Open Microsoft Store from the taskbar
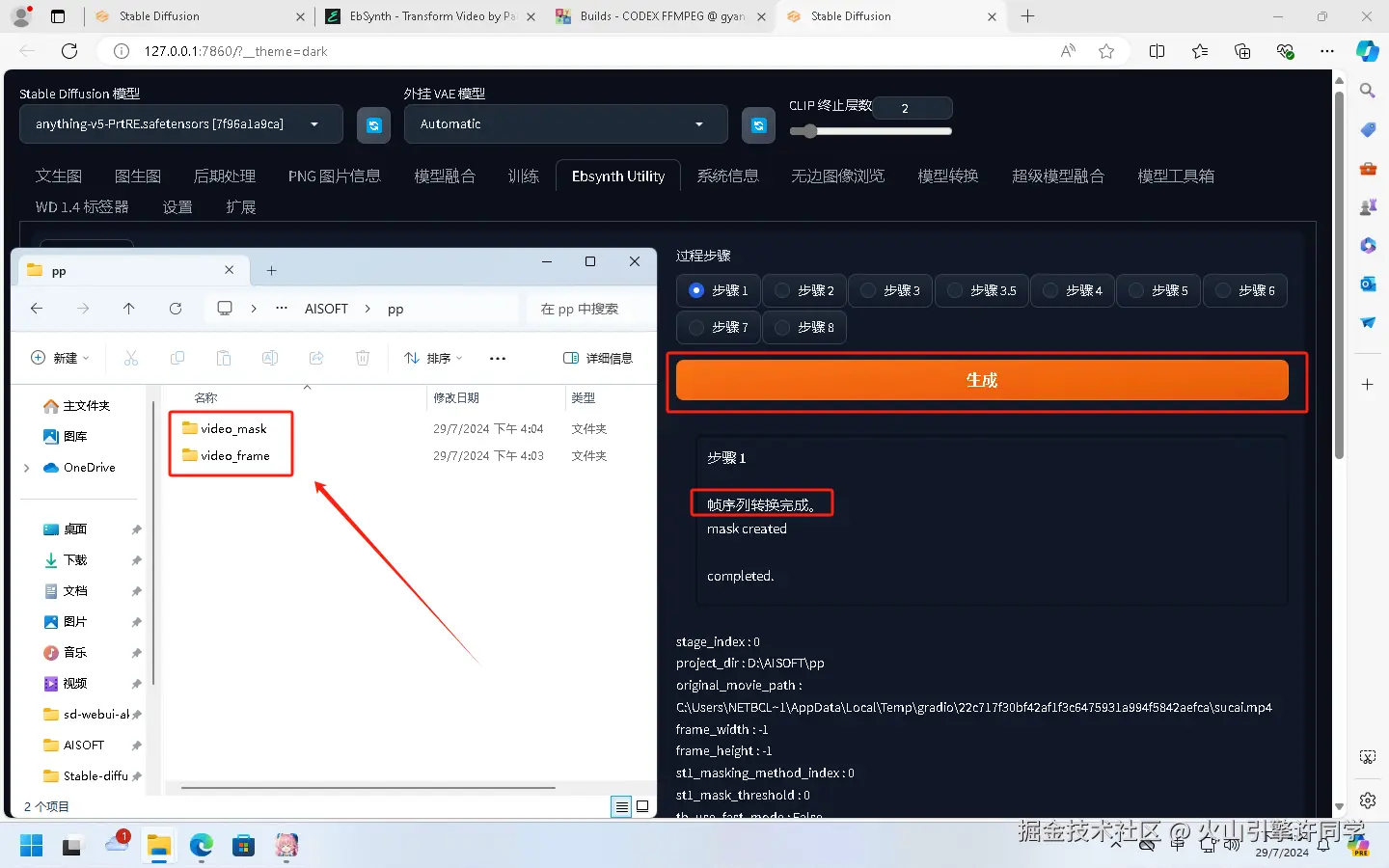The width and height of the screenshot is (1389, 868). point(243,846)
